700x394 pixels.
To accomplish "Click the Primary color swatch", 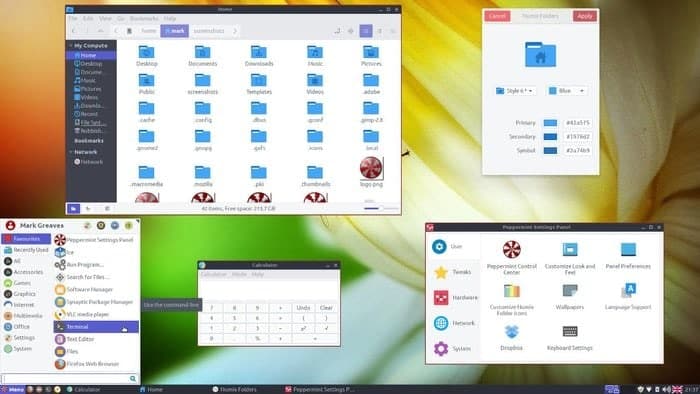I will pyautogui.click(x=550, y=123).
